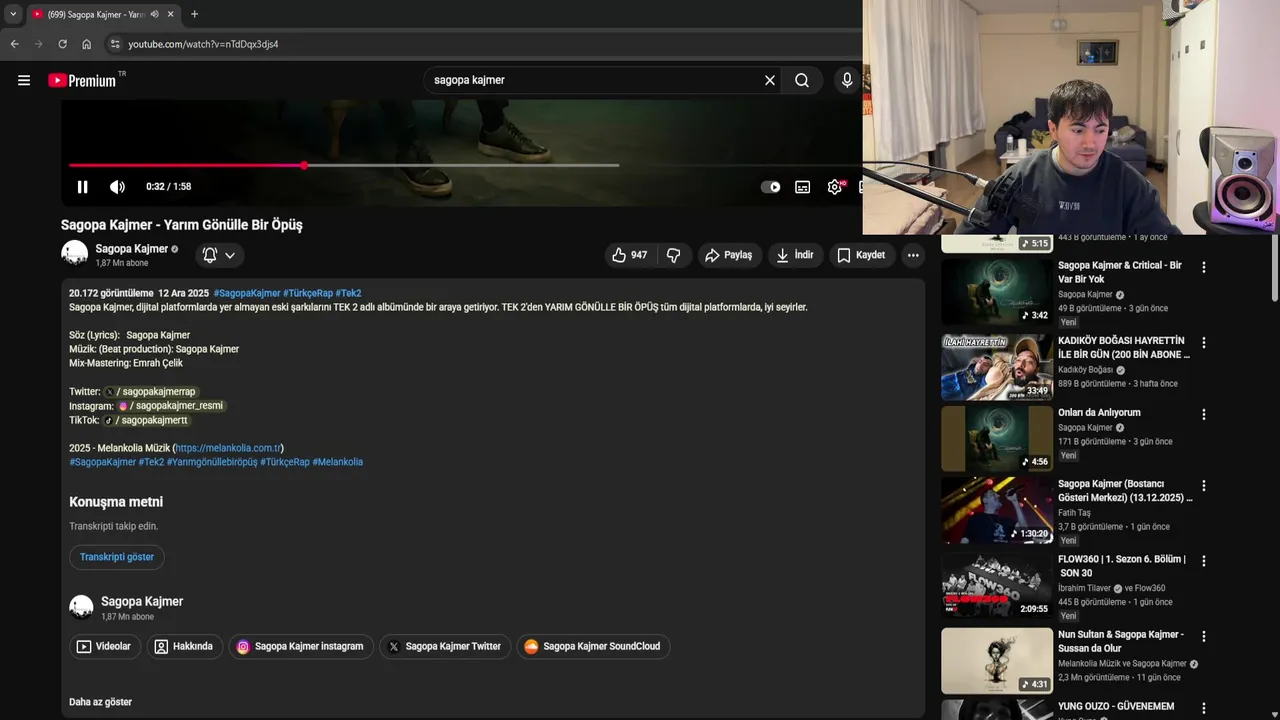This screenshot has width=1280, height=720.
Task: Run search with magnifier icon
Action: pyautogui.click(x=802, y=80)
